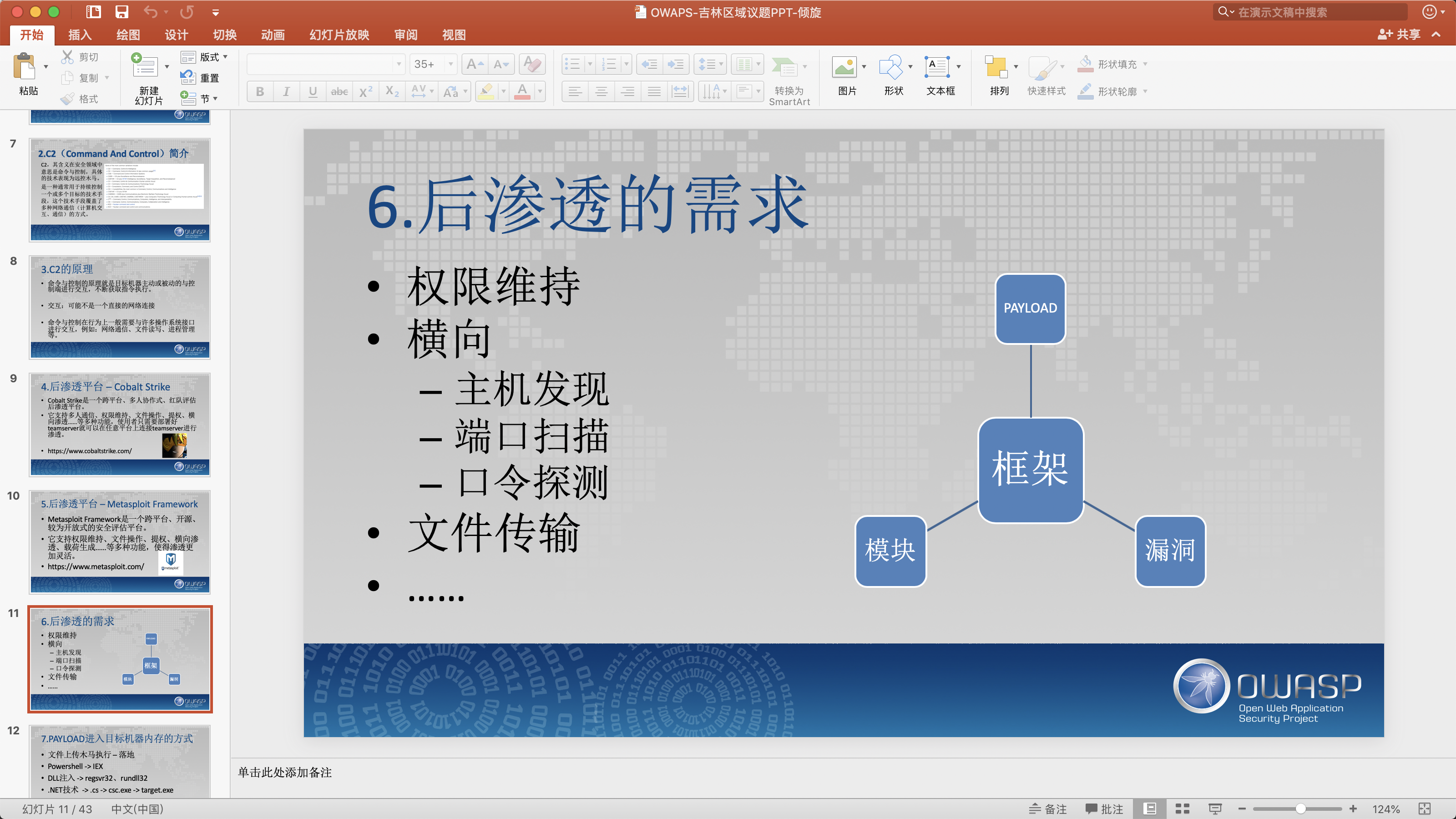Click the Redo arrow icon
Viewport: 1456px width, 819px height.
[x=187, y=12]
